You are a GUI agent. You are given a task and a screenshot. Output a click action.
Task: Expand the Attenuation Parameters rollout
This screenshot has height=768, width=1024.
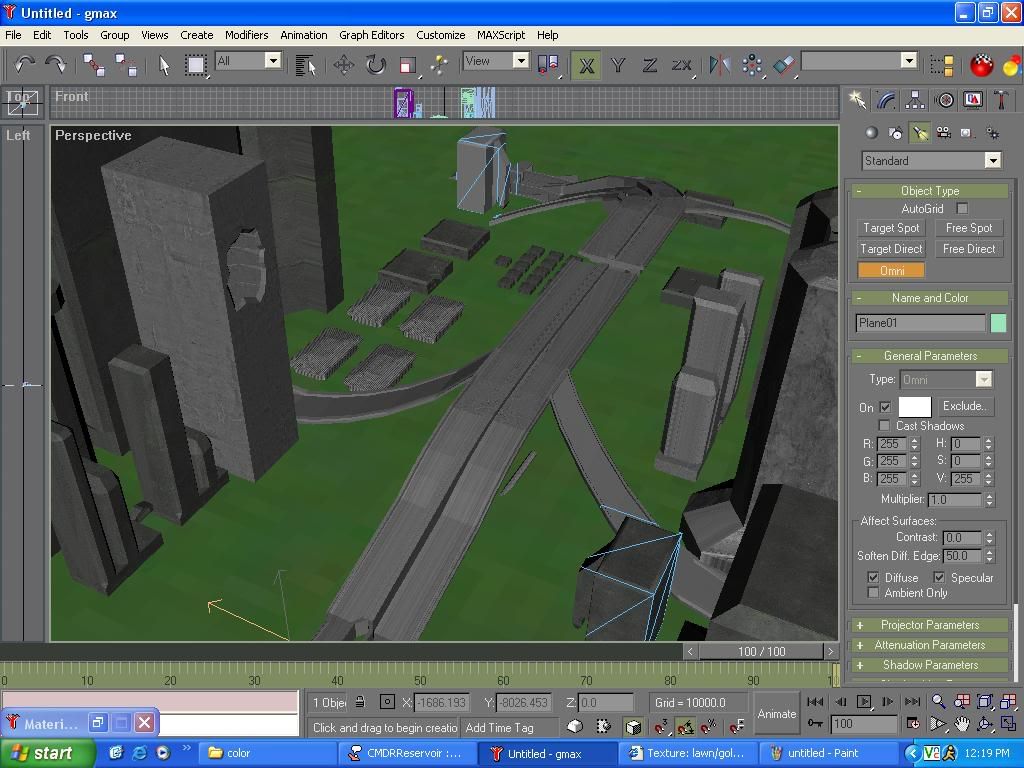pos(929,645)
